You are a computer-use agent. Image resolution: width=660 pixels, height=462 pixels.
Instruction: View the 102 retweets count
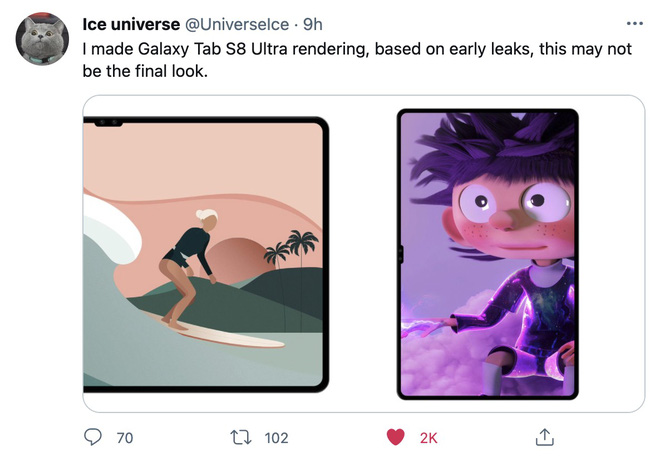[x=276, y=438]
